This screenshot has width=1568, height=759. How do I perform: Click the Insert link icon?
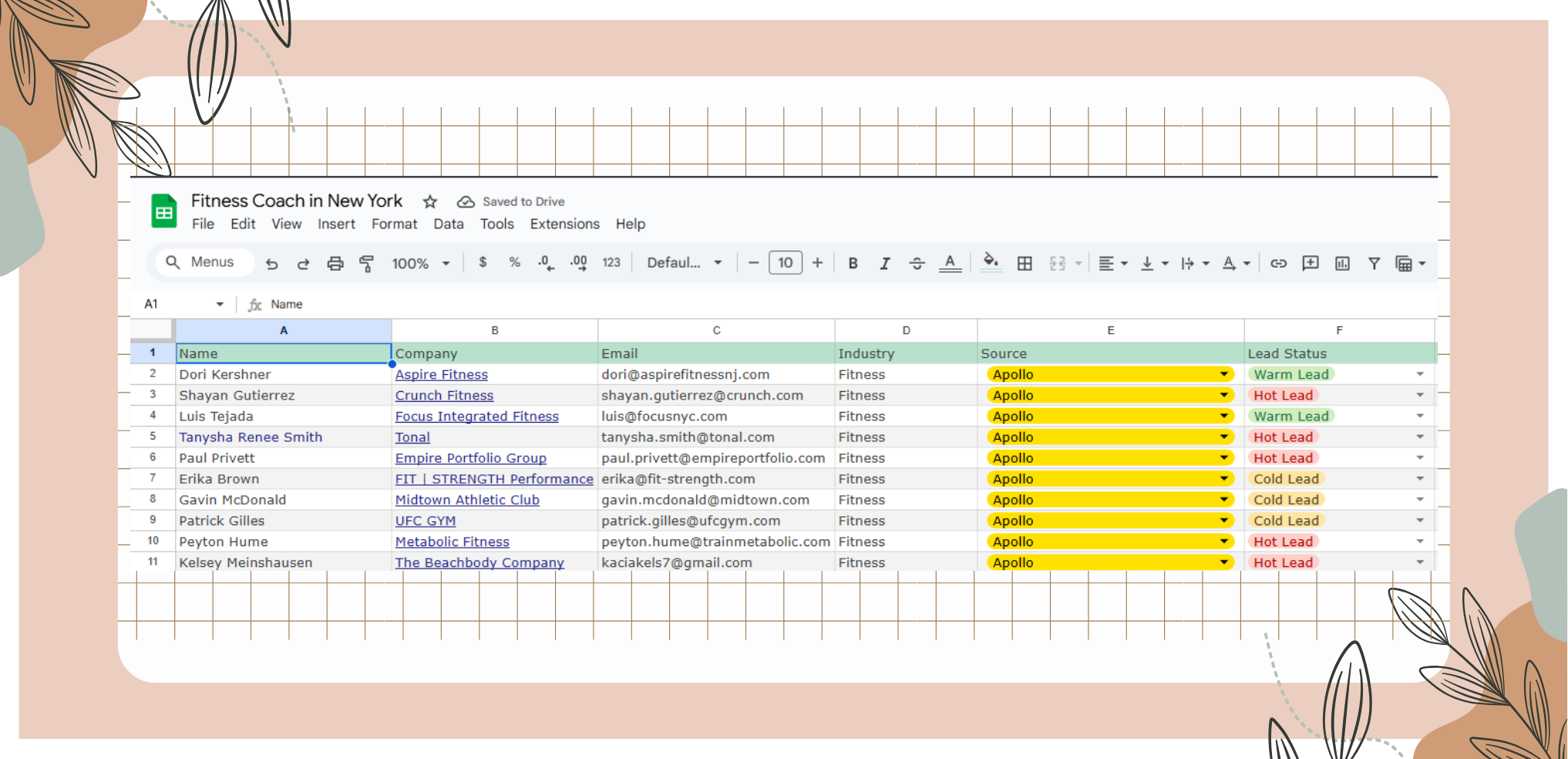click(1279, 264)
